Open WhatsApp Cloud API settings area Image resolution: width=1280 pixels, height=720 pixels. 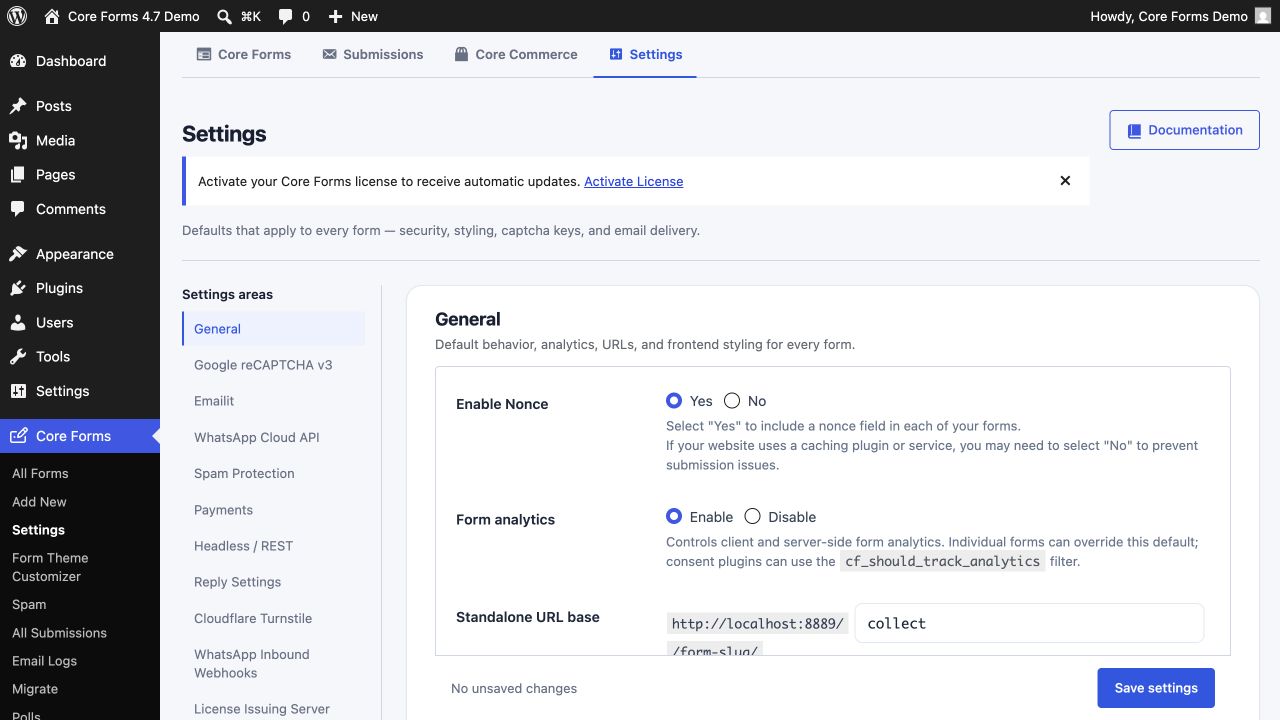(x=274, y=437)
